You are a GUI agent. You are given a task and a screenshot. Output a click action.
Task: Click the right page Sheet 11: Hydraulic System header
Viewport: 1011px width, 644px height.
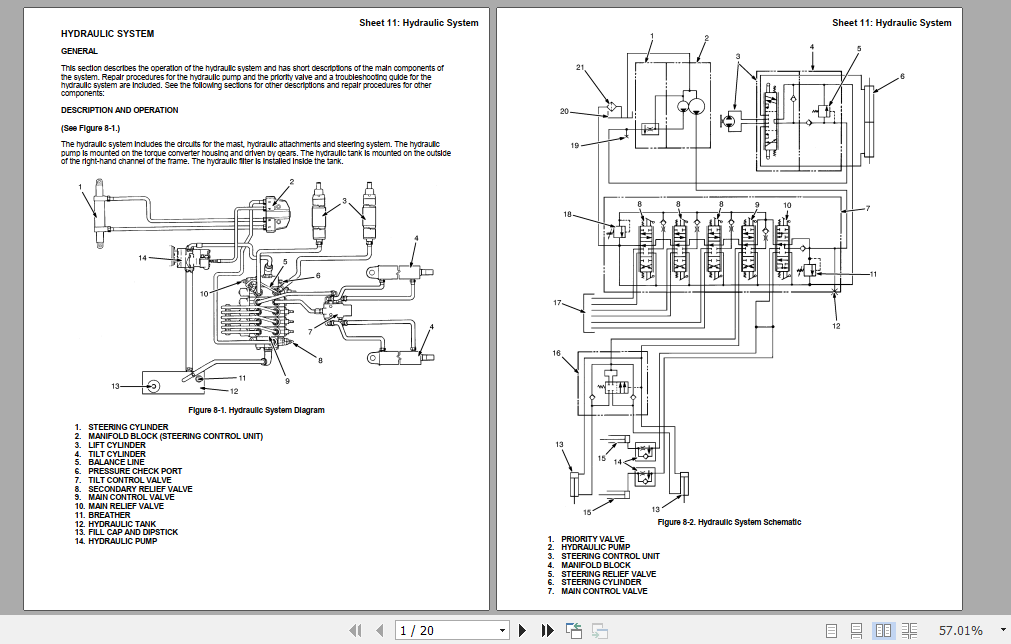[x=891, y=23]
